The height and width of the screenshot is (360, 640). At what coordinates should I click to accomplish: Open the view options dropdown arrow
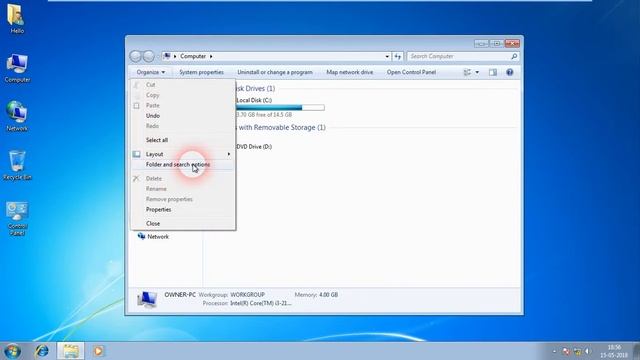tap(477, 72)
